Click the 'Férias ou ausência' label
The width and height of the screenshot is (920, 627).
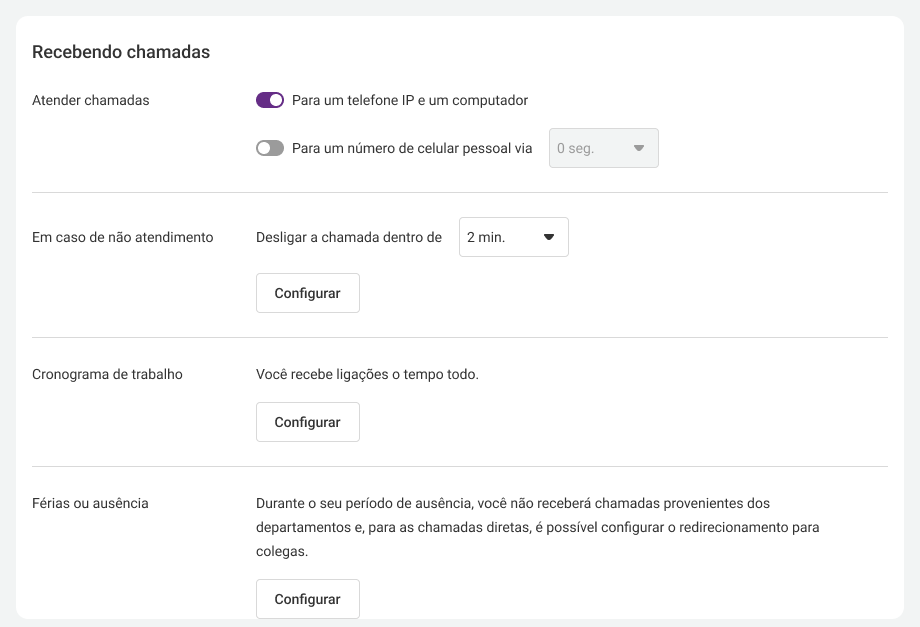[90, 503]
